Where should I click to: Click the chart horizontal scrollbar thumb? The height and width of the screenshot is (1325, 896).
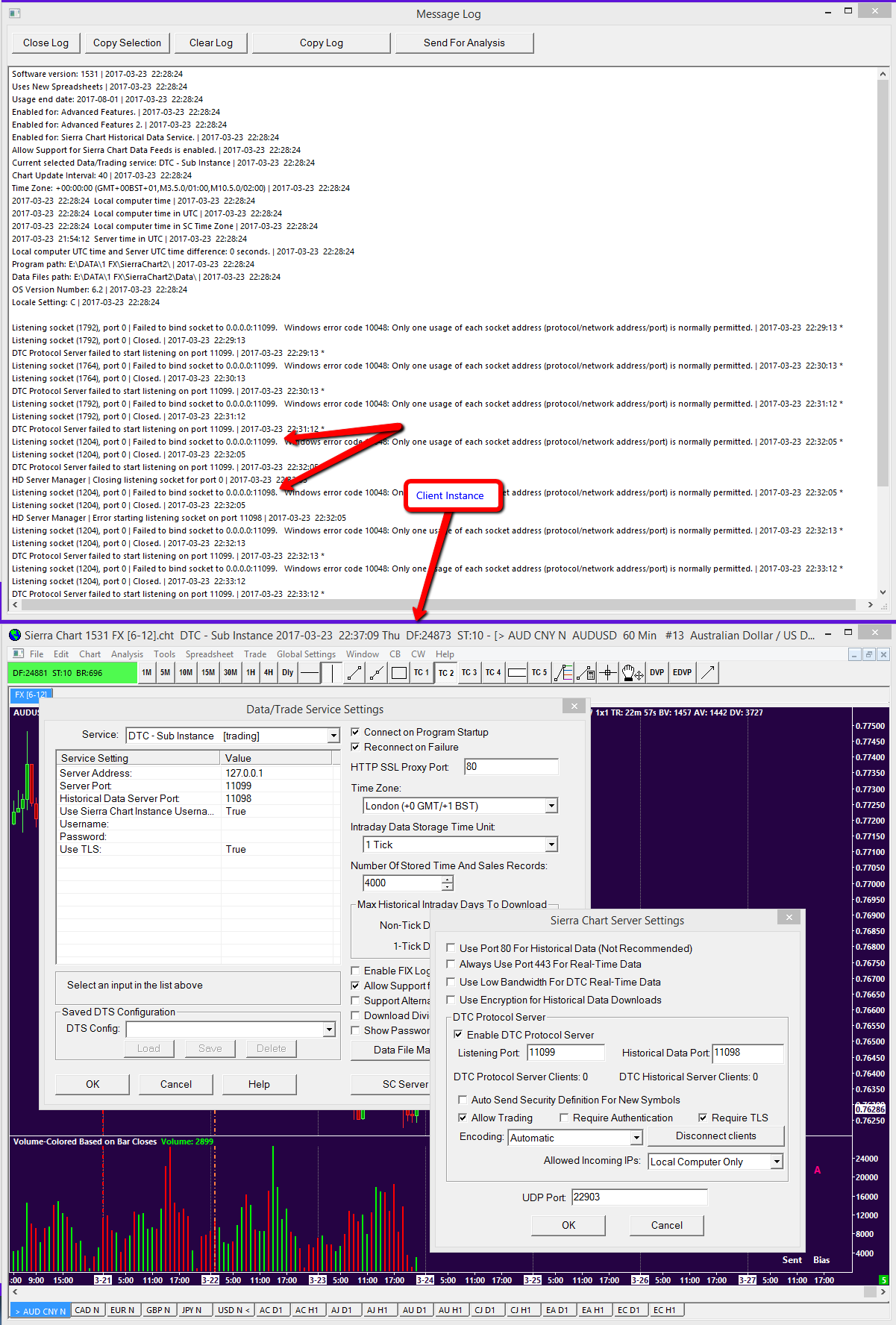[870, 1292]
